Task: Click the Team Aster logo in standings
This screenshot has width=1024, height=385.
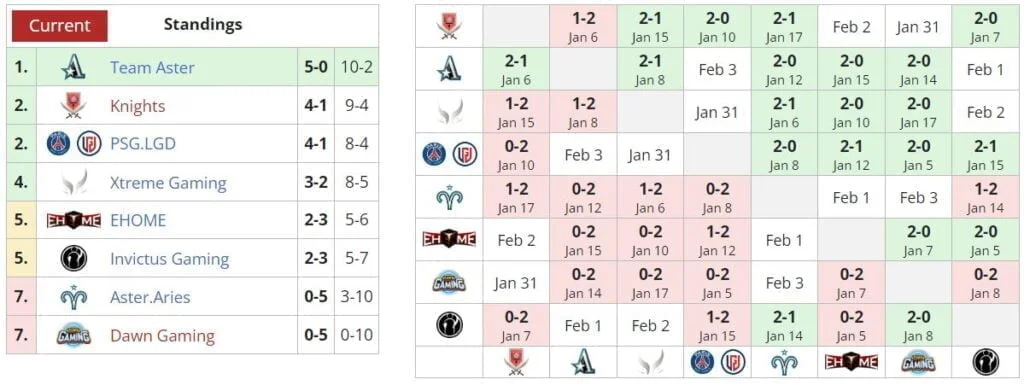Action: pos(74,67)
